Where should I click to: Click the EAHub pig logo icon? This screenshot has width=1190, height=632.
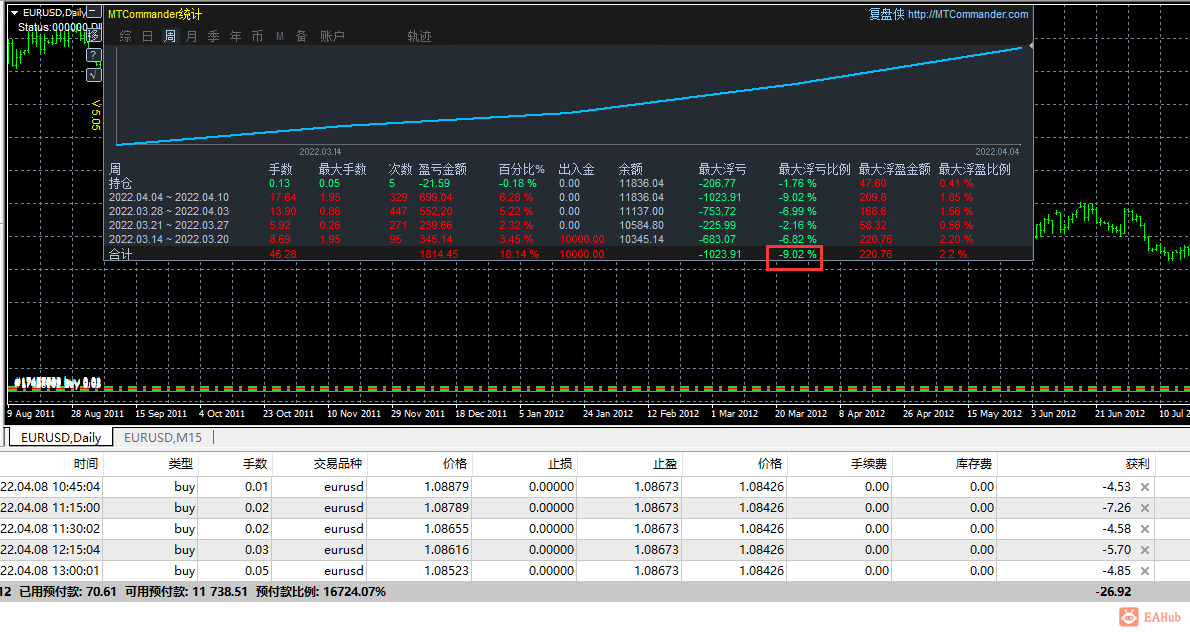click(1128, 617)
